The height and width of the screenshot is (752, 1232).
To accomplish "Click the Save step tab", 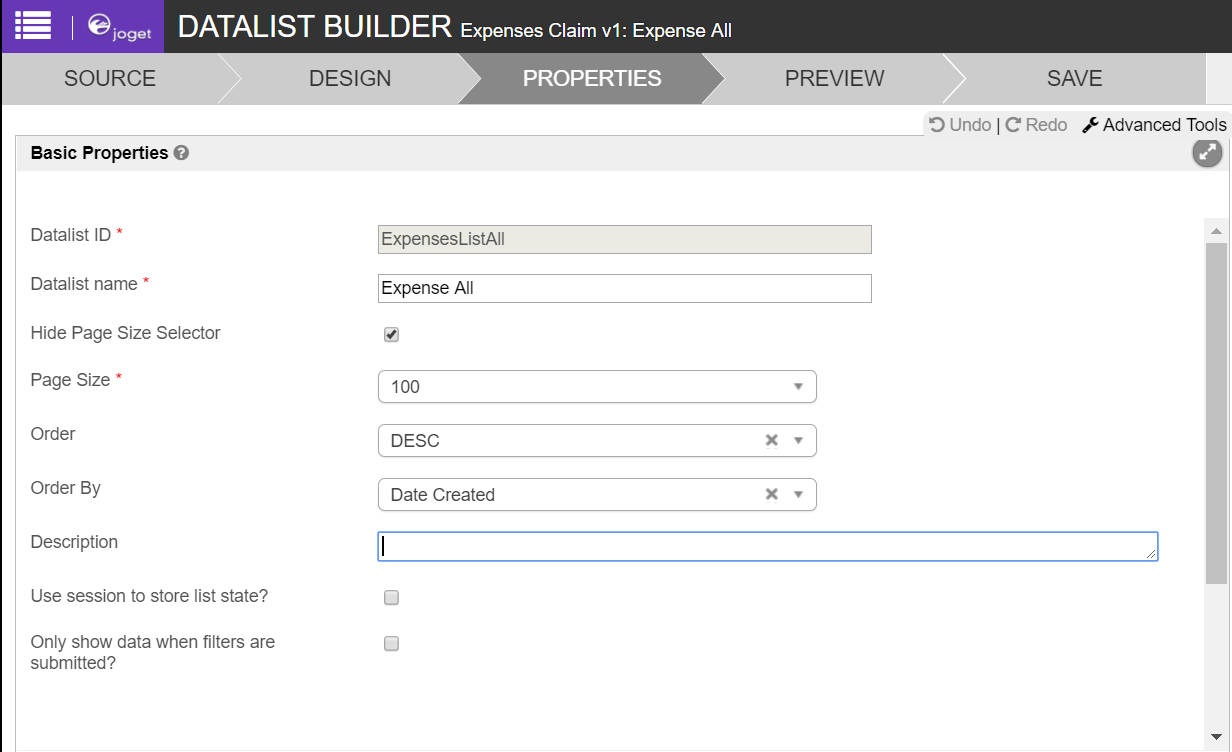I will pos(1074,79).
